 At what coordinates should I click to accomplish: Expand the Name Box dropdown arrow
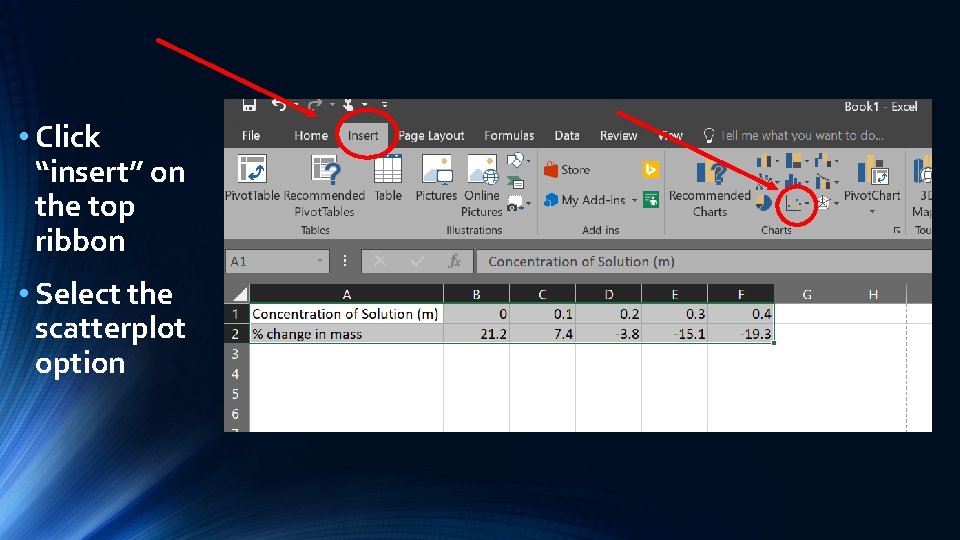320,261
